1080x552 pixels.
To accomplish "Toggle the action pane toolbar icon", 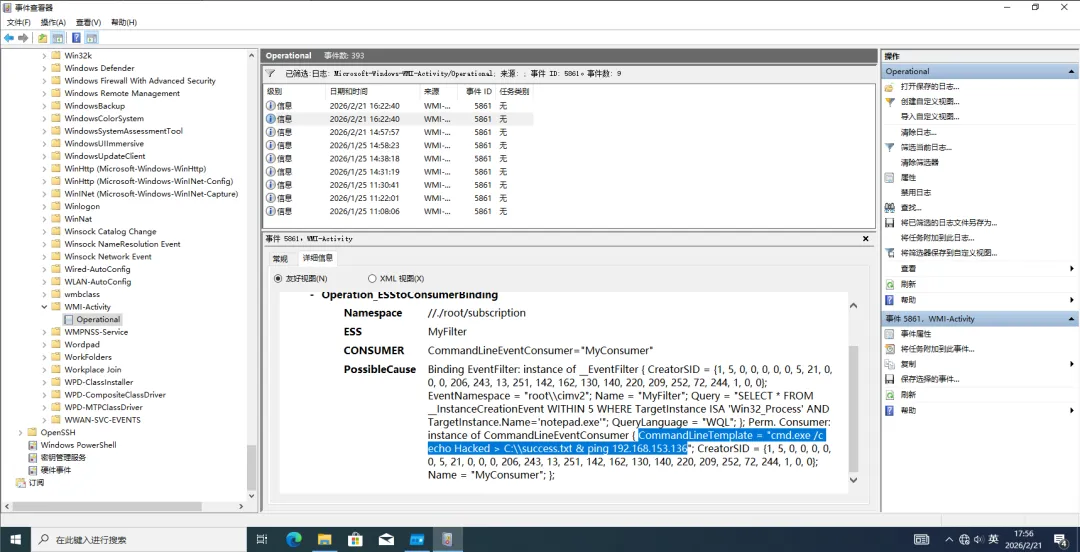I will tap(91, 38).
